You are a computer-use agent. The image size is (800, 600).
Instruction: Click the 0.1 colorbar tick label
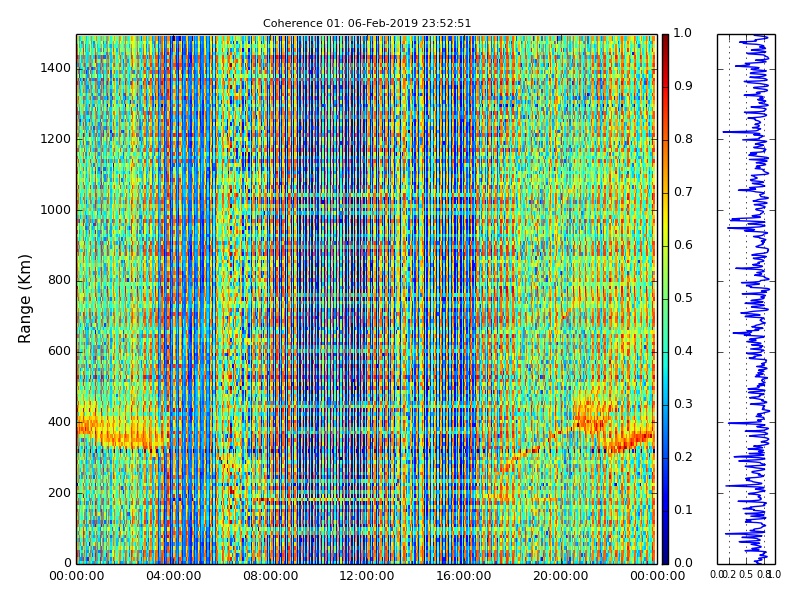click(683, 510)
